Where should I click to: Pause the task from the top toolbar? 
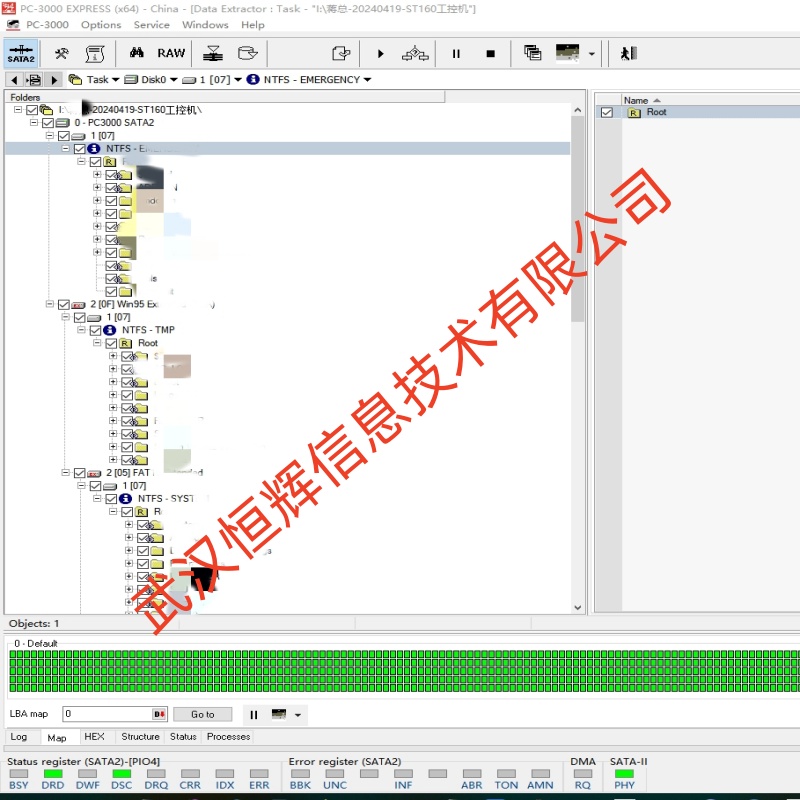[456, 54]
